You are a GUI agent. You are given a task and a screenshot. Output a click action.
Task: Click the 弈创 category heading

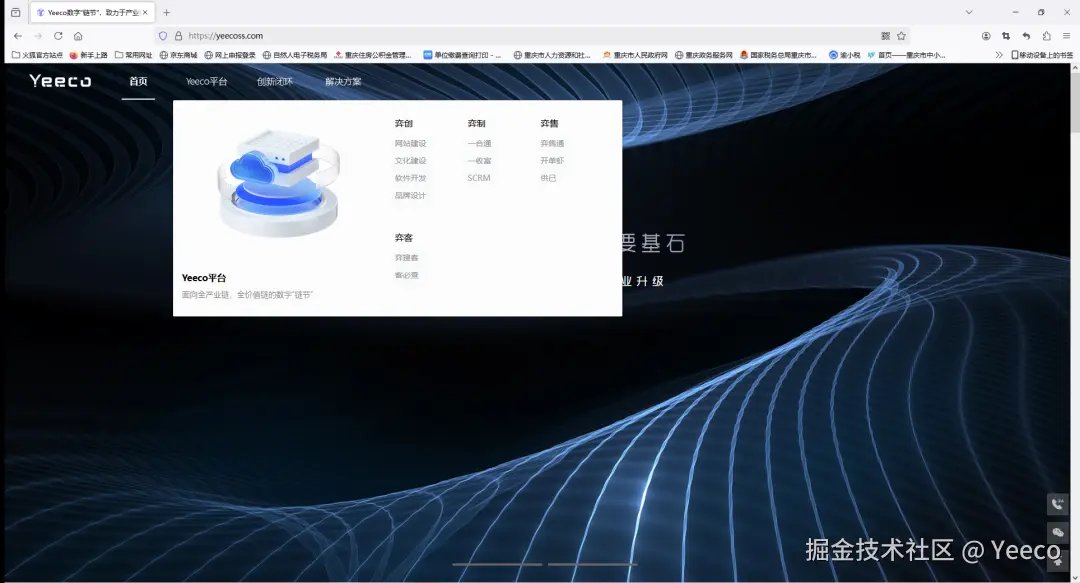pyautogui.click(x=404, y=123)
